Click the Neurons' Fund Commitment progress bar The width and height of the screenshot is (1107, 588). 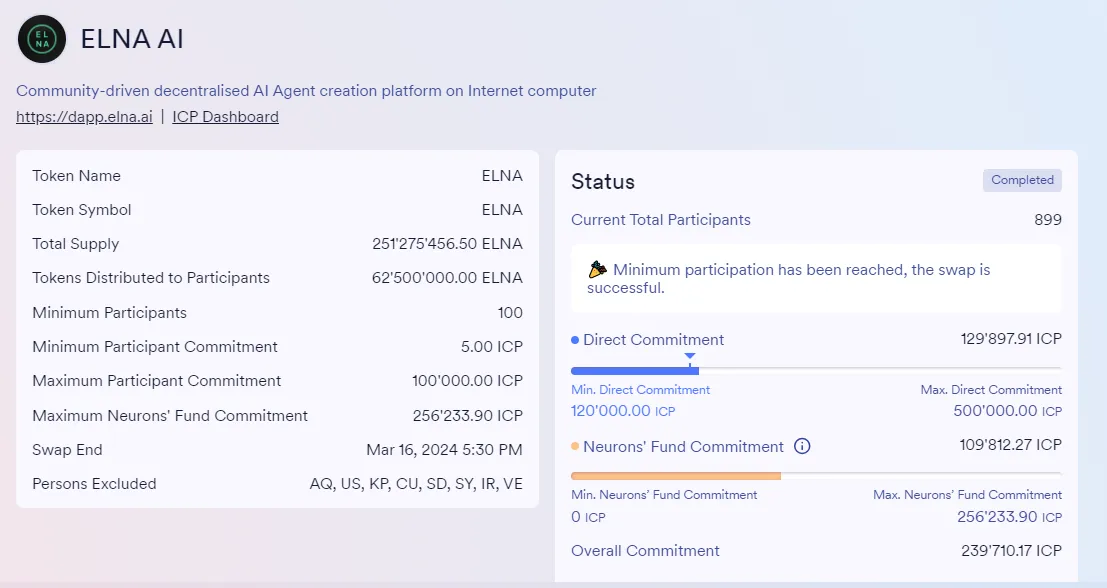pos(815,475)
